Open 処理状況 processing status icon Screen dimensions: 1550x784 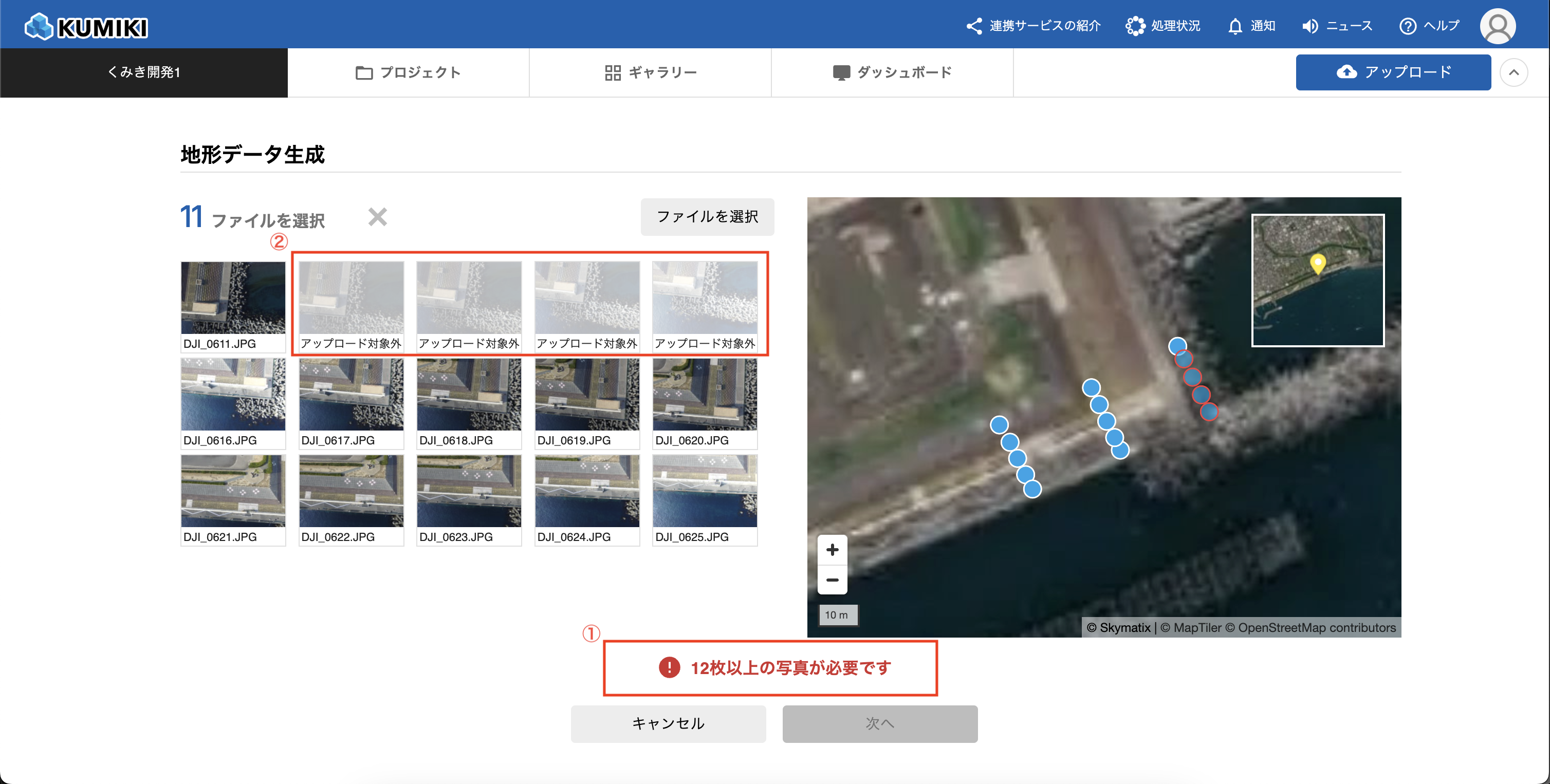1135,26
